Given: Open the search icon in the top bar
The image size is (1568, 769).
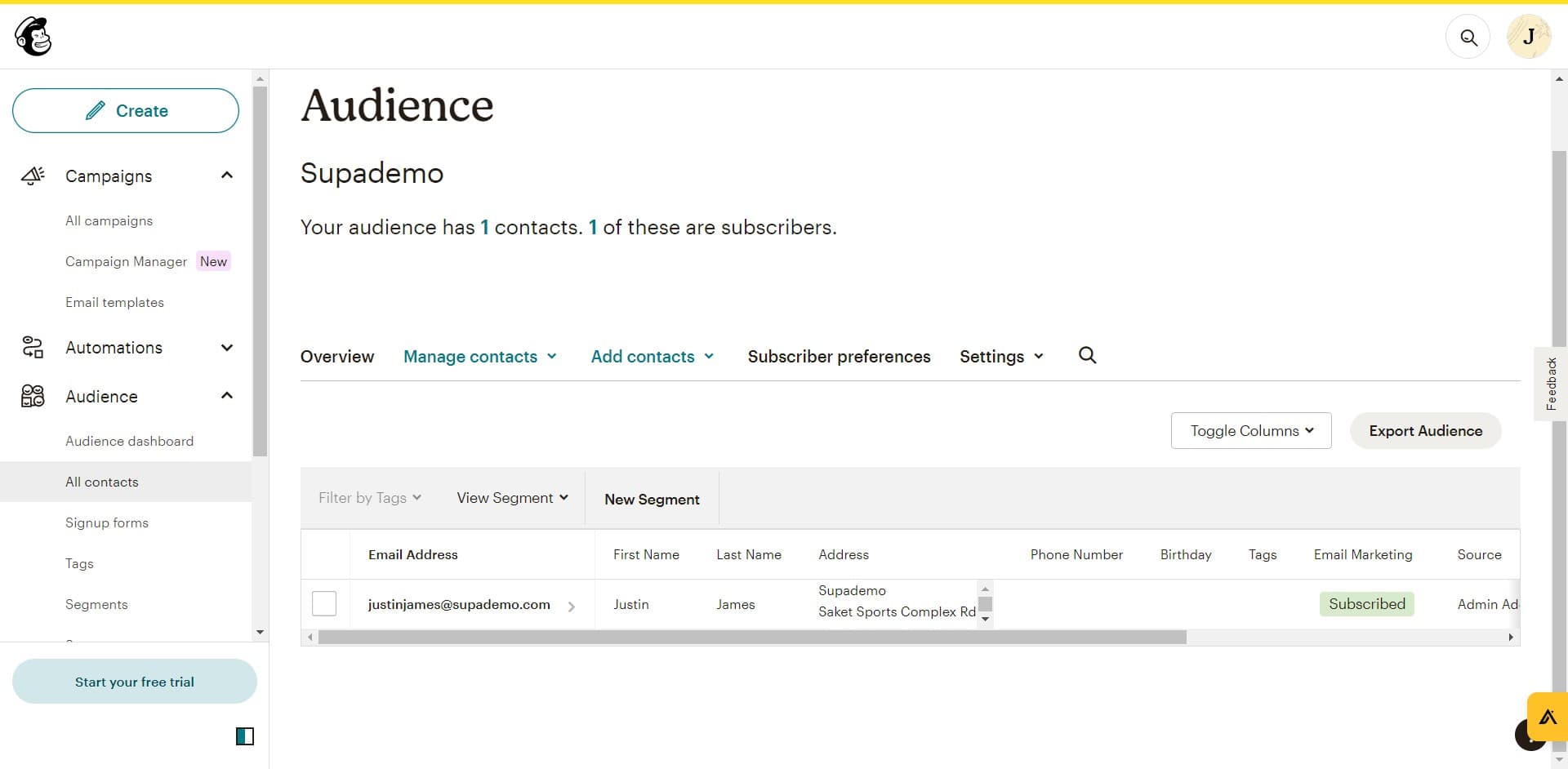Looking at the screenshot, I should coord(1468,37).
